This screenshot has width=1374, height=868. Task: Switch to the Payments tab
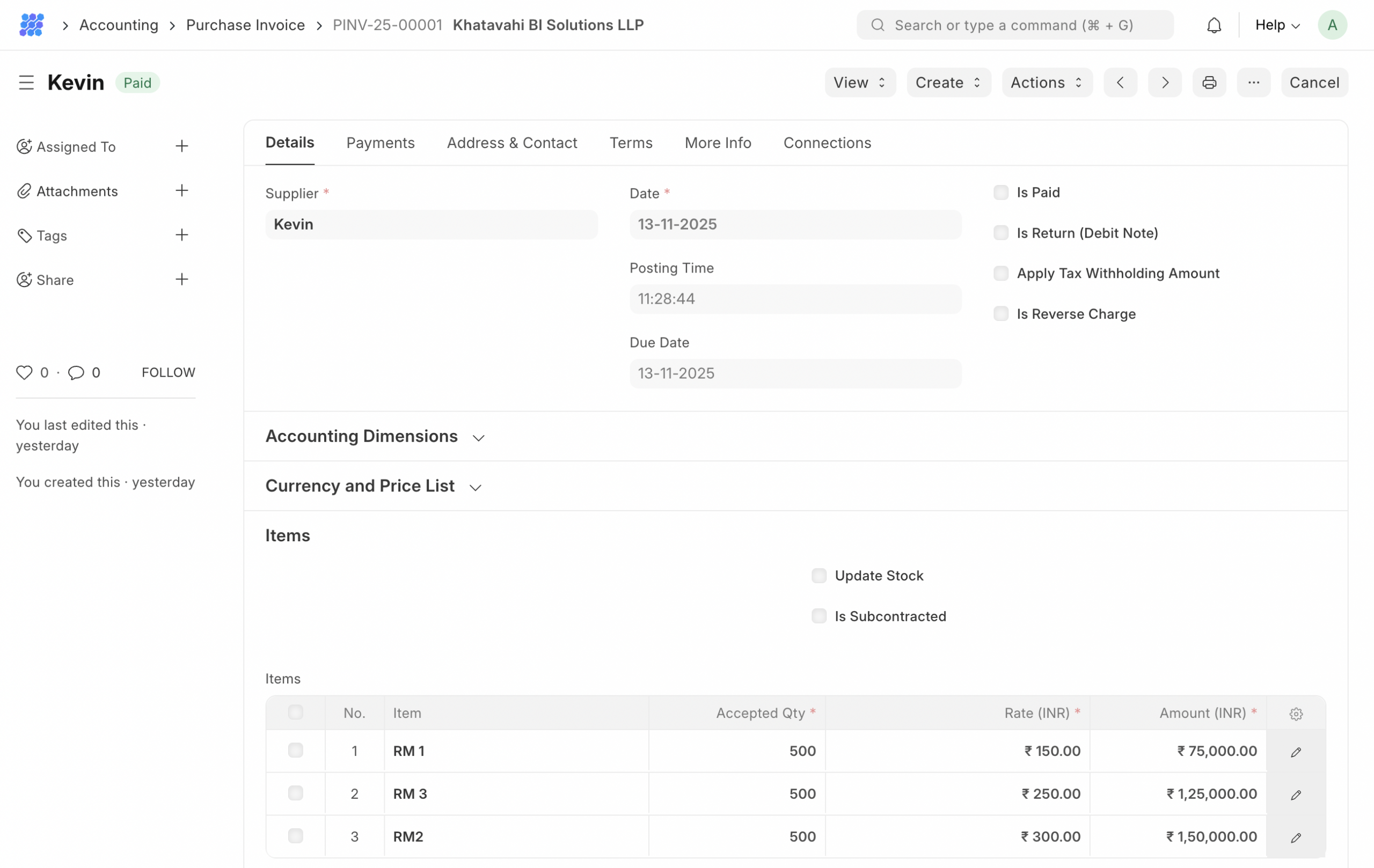(380, 143)
